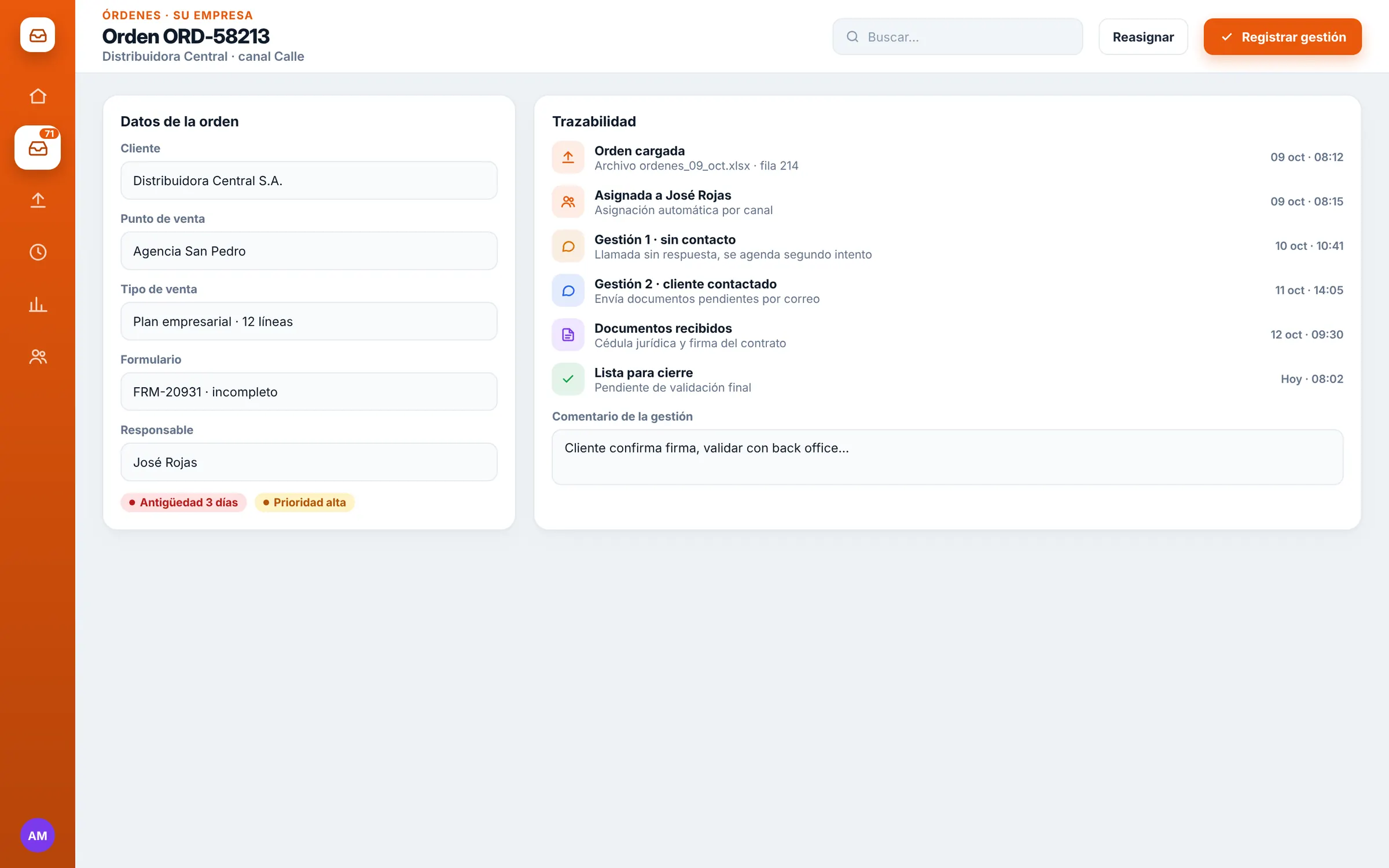The height and width of the screenshot is (868, 1389).
Task: Click the timestamp 09 oct · 08:12
Action: pyautogui.click(x=1307, y=157)
